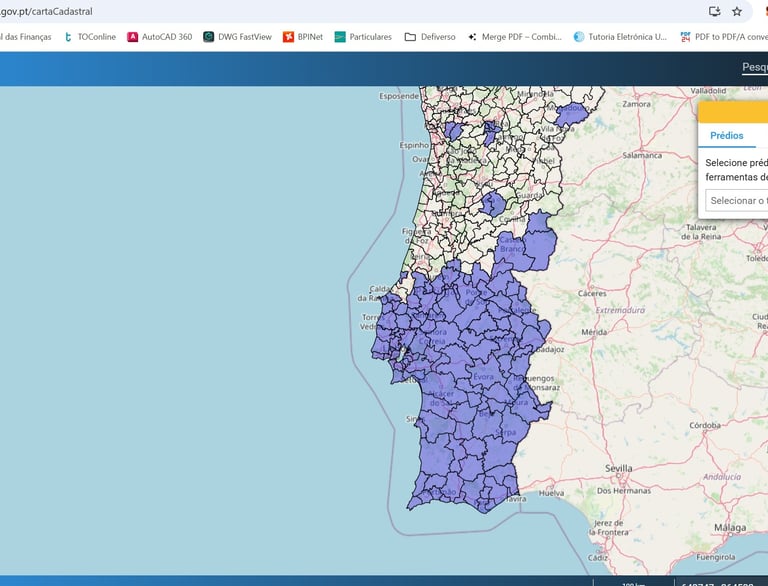Screen dimensions: 768x586
Task: Click the Andalucía region label
Action: 722,477
